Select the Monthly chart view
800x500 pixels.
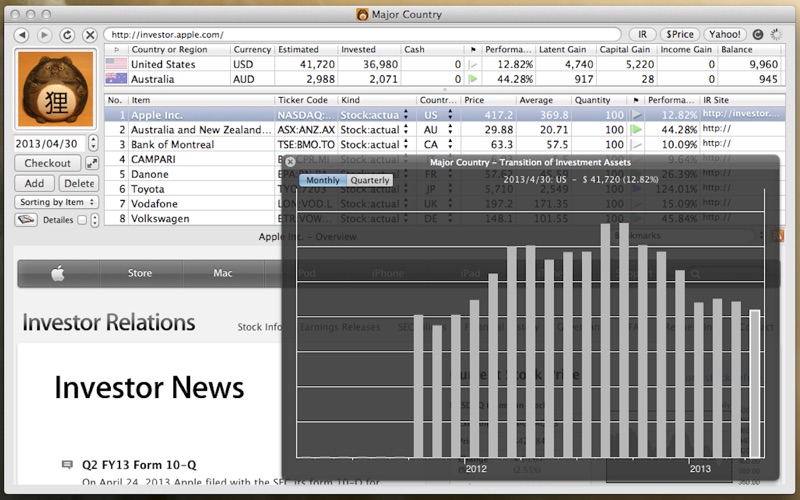[x=322, y=180]
